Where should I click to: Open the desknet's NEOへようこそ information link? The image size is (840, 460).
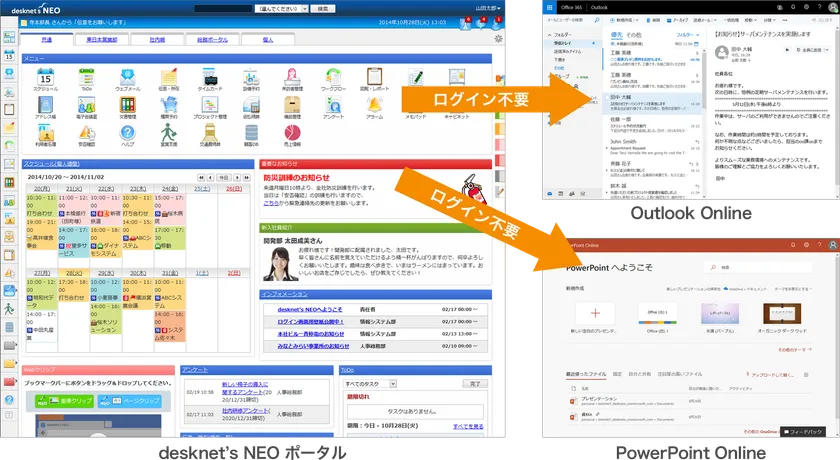pos(310,309)
